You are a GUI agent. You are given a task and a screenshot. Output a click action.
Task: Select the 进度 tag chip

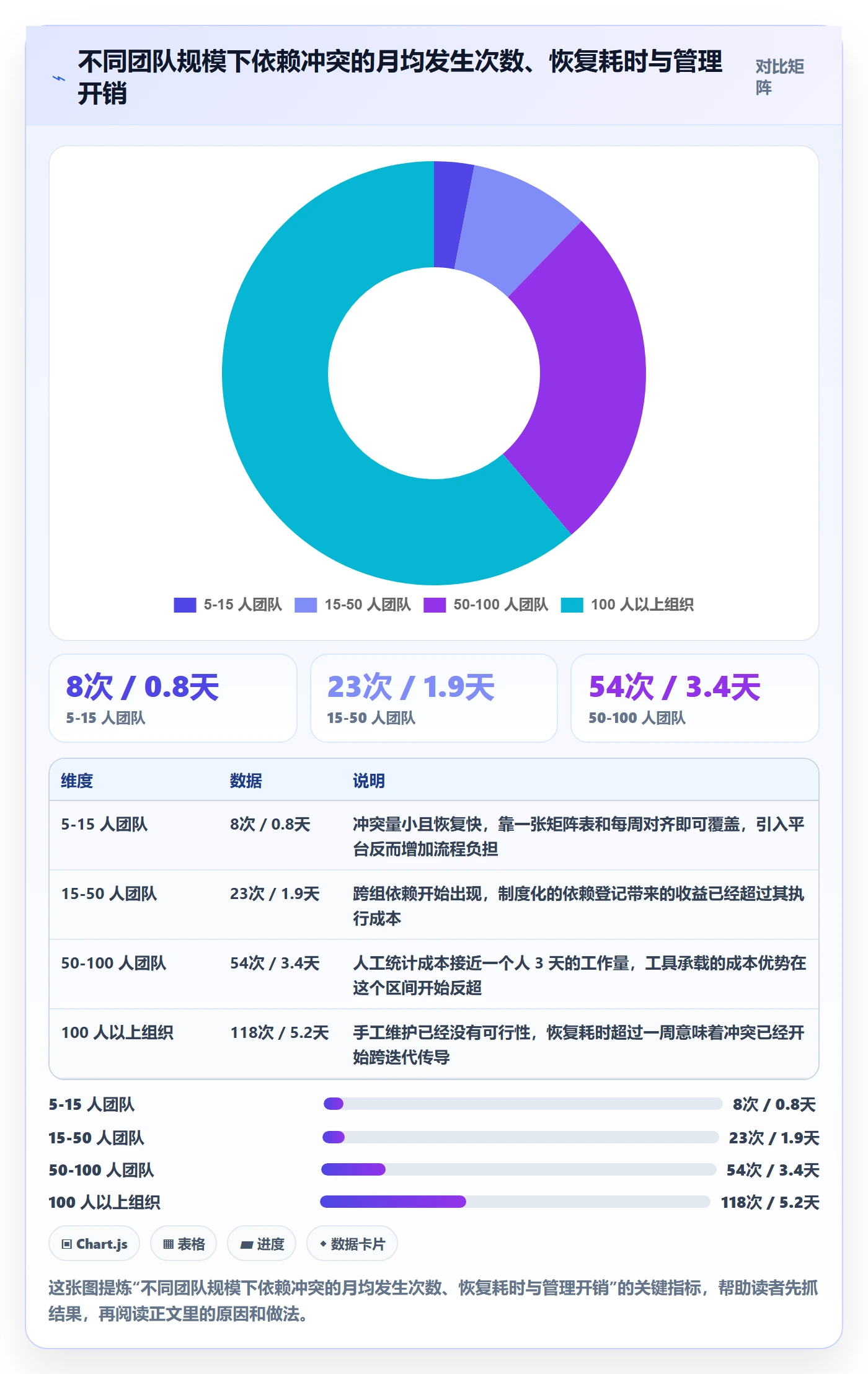coord(262,1244)
